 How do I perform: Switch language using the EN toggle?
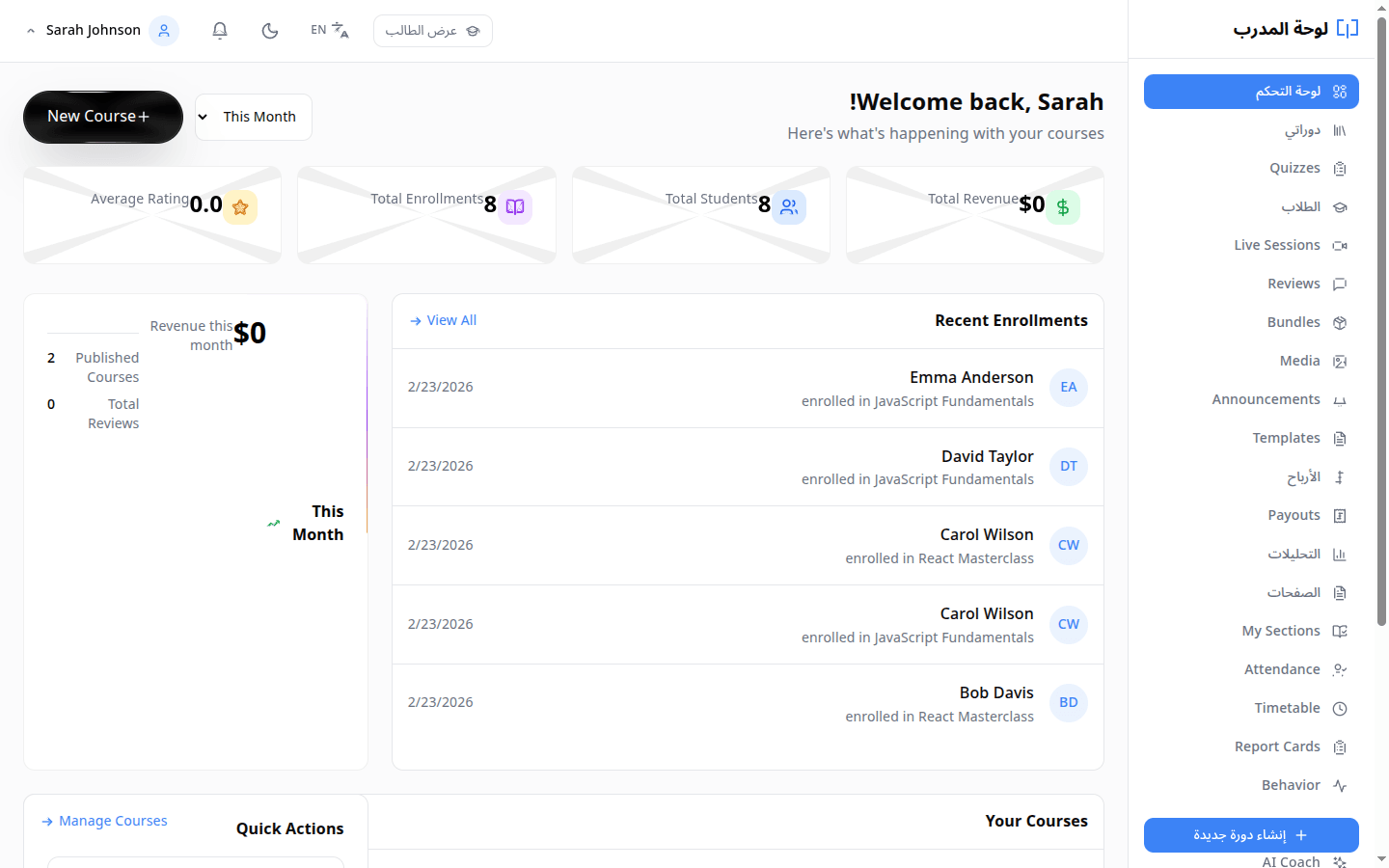(x=328, y=30)
